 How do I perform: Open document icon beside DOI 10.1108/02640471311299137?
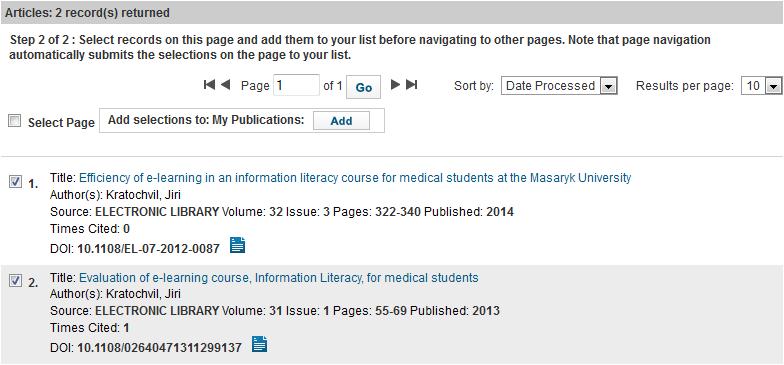point(260,344)
